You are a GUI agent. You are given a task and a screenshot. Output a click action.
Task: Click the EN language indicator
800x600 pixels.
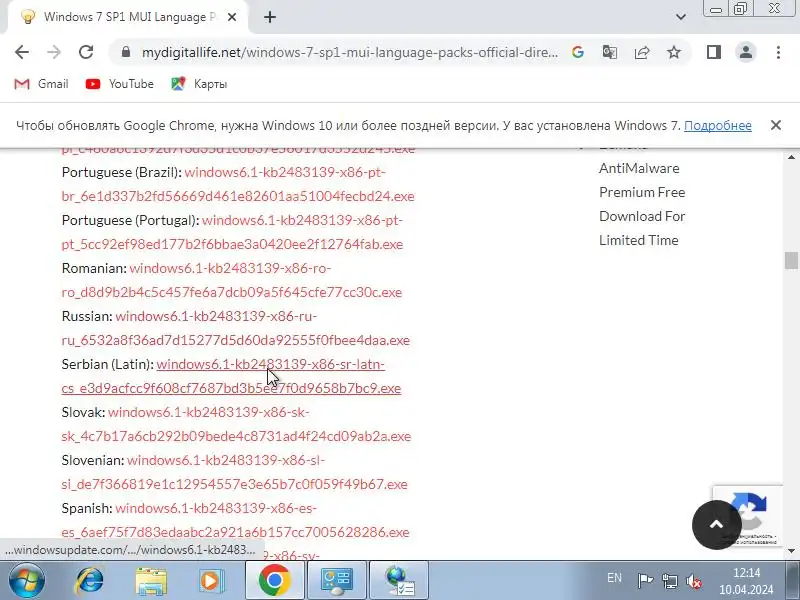614,578
